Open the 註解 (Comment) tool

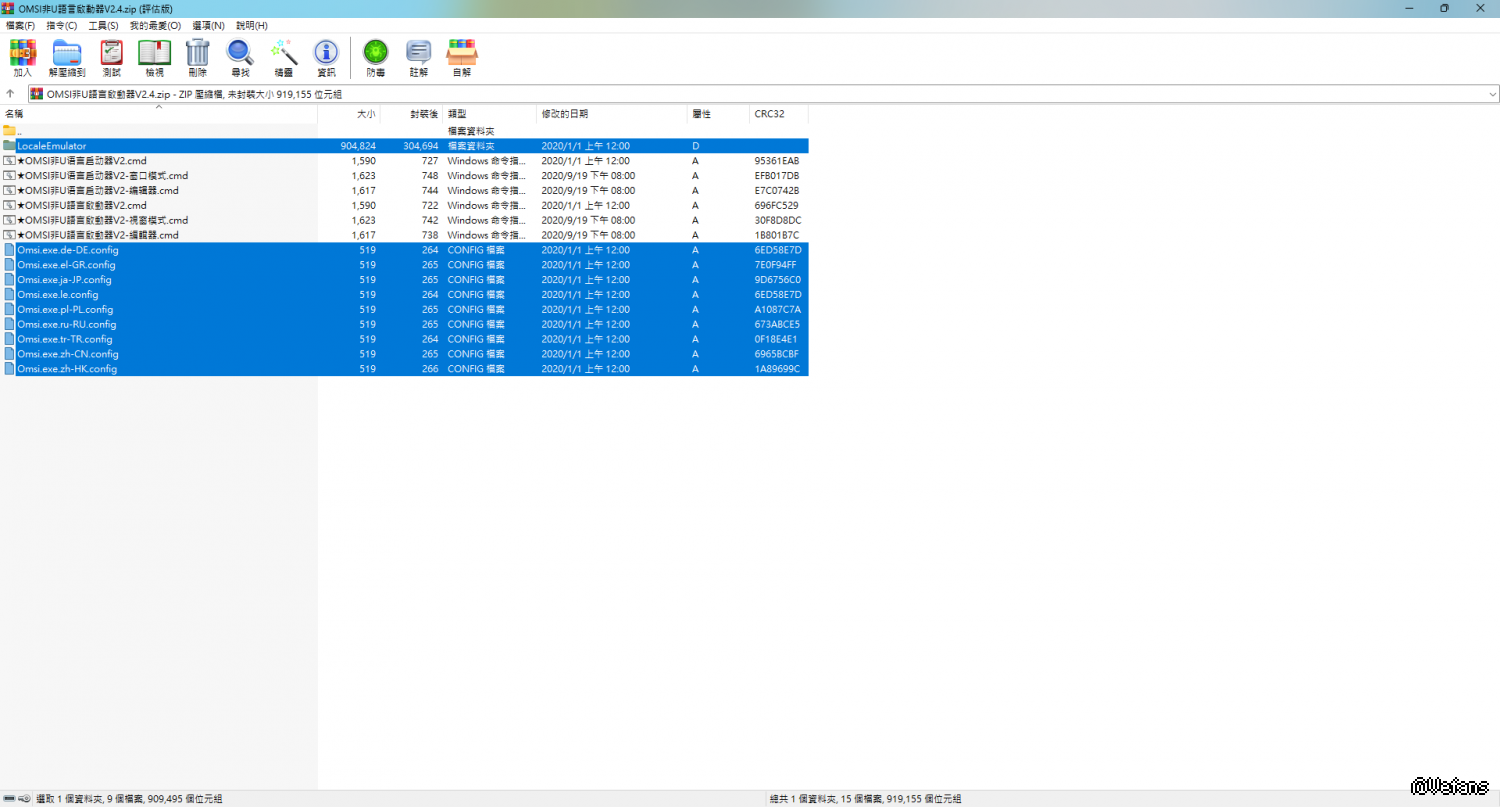click(x=418, y=58)
